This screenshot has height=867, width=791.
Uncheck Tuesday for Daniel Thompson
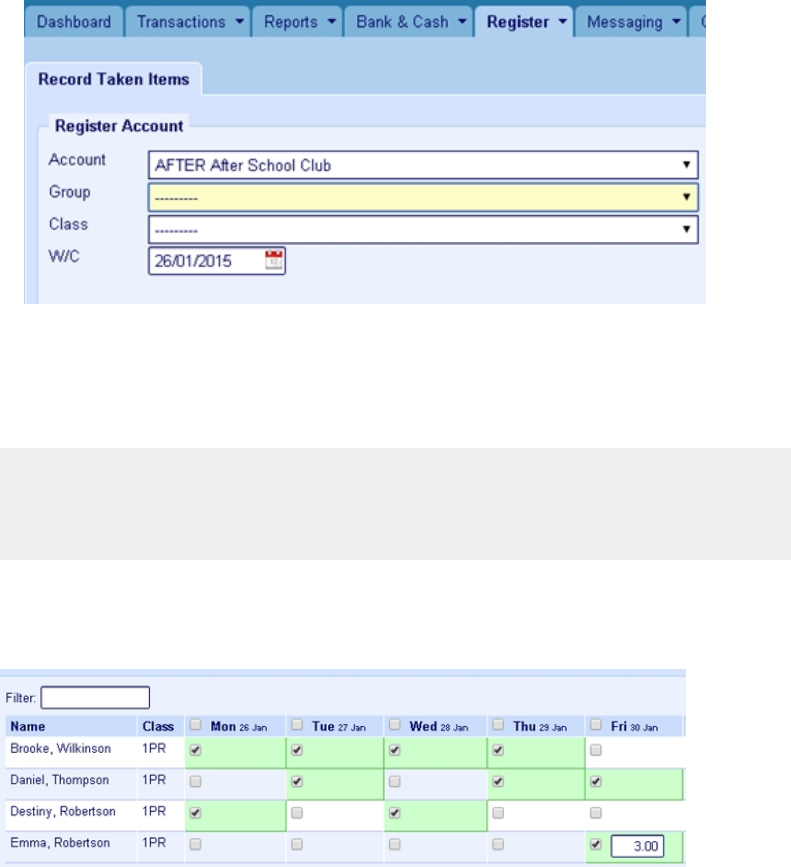297,781
